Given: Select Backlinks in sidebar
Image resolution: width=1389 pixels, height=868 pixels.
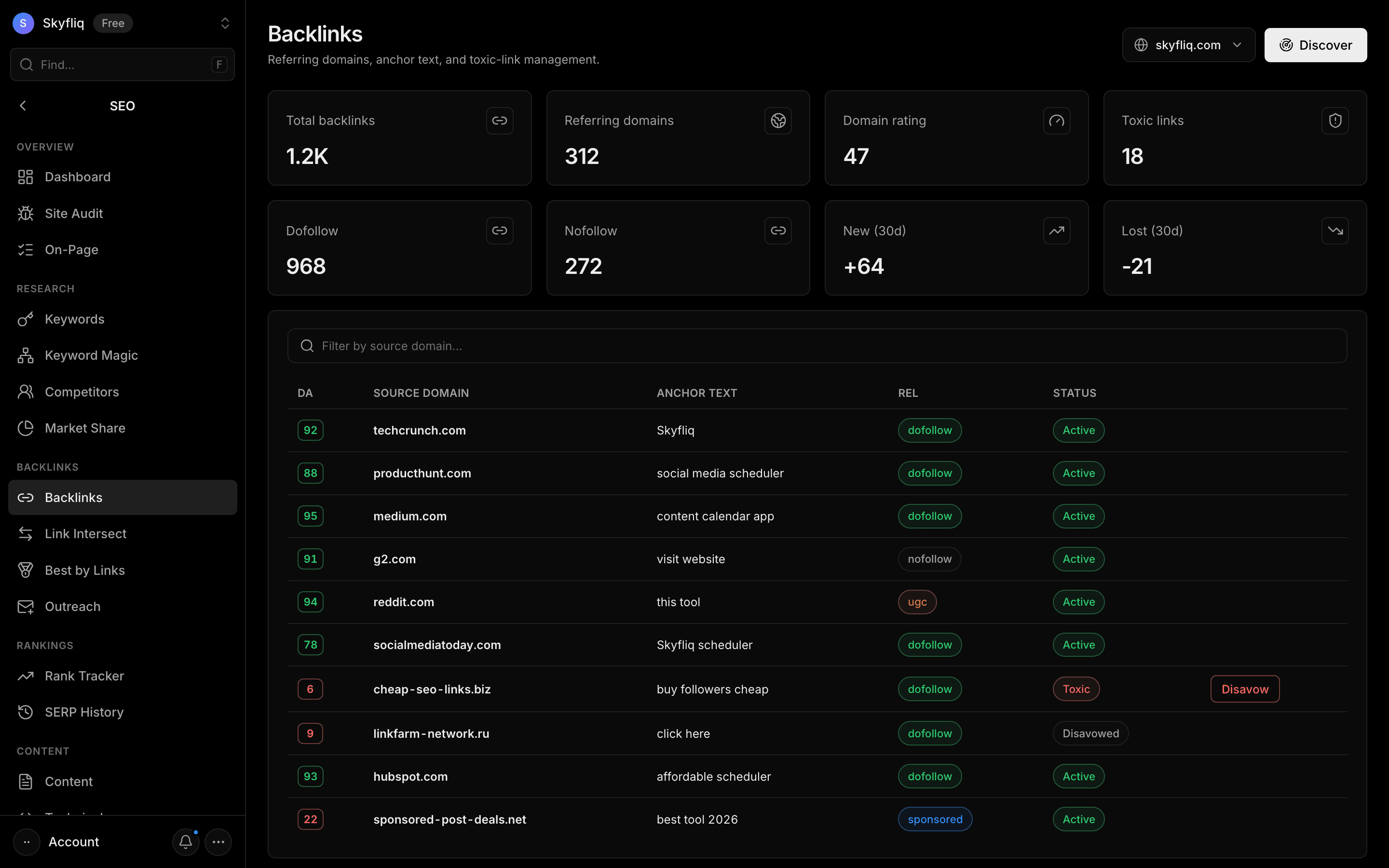Looking at the screenshot, I should tap(122, 498).
